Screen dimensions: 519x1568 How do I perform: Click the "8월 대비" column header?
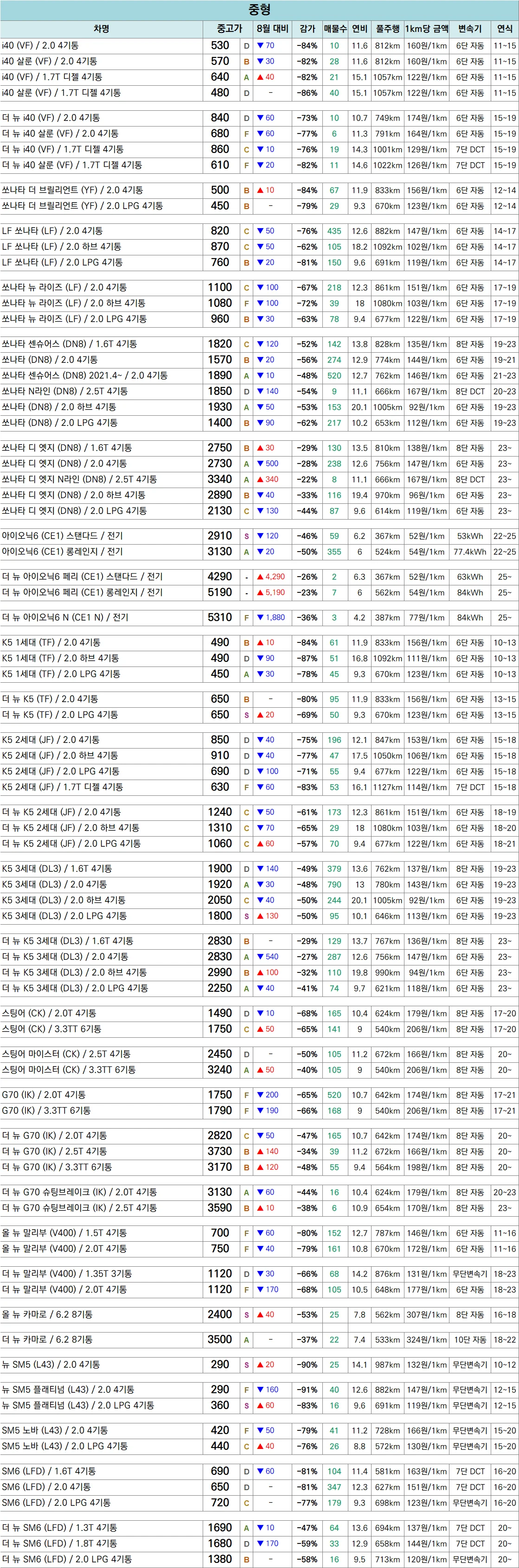coord(272,29)
